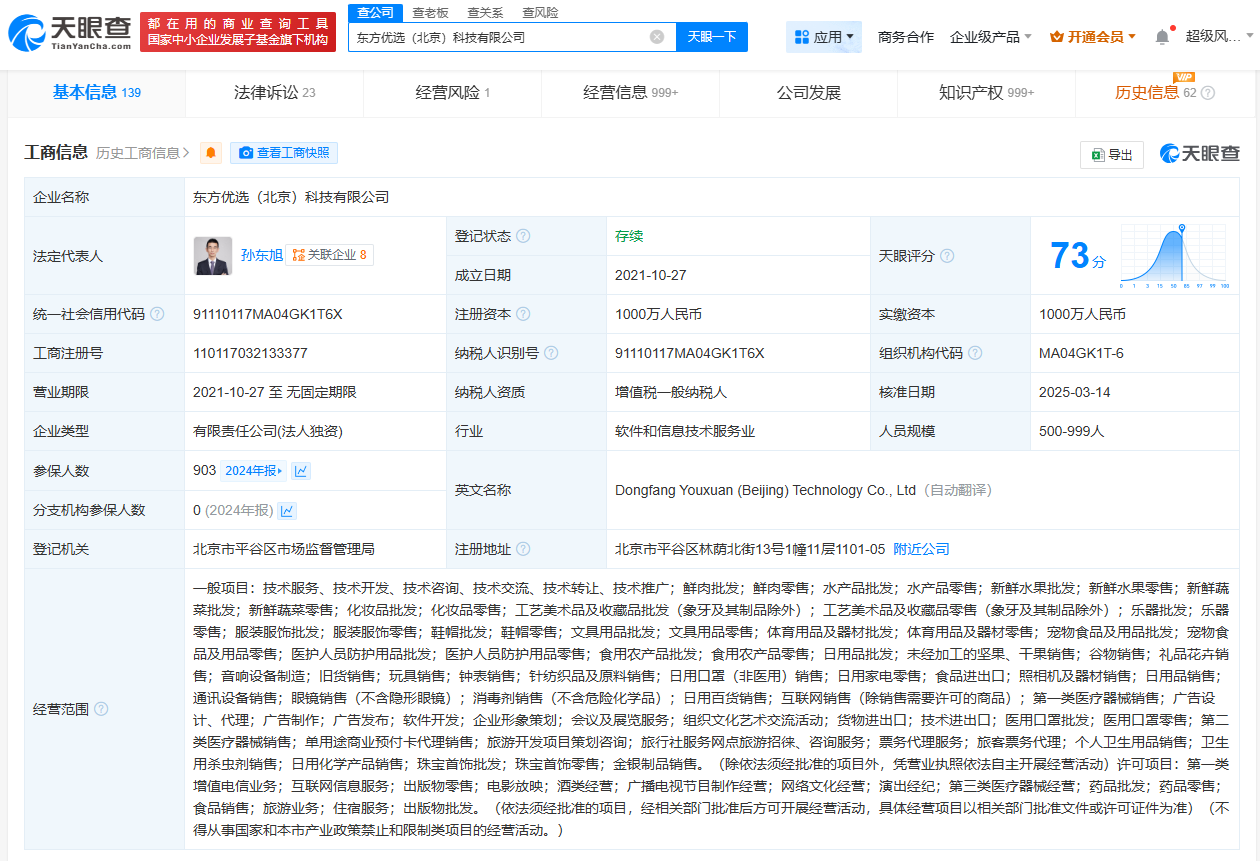Click the help icon next to 经营范围
This screenshot has width=1260, height=861.
(x=101, y=709)
